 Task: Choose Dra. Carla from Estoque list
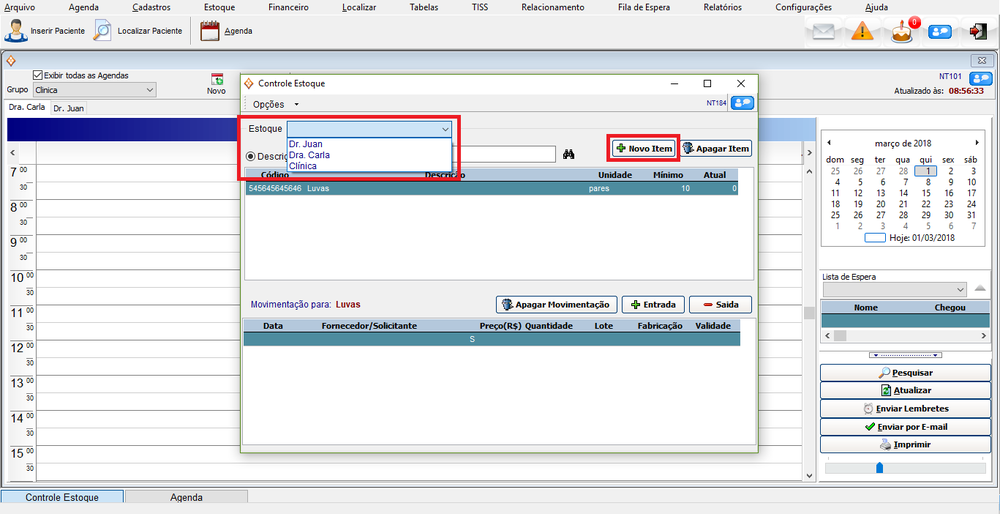coord(309,155)
